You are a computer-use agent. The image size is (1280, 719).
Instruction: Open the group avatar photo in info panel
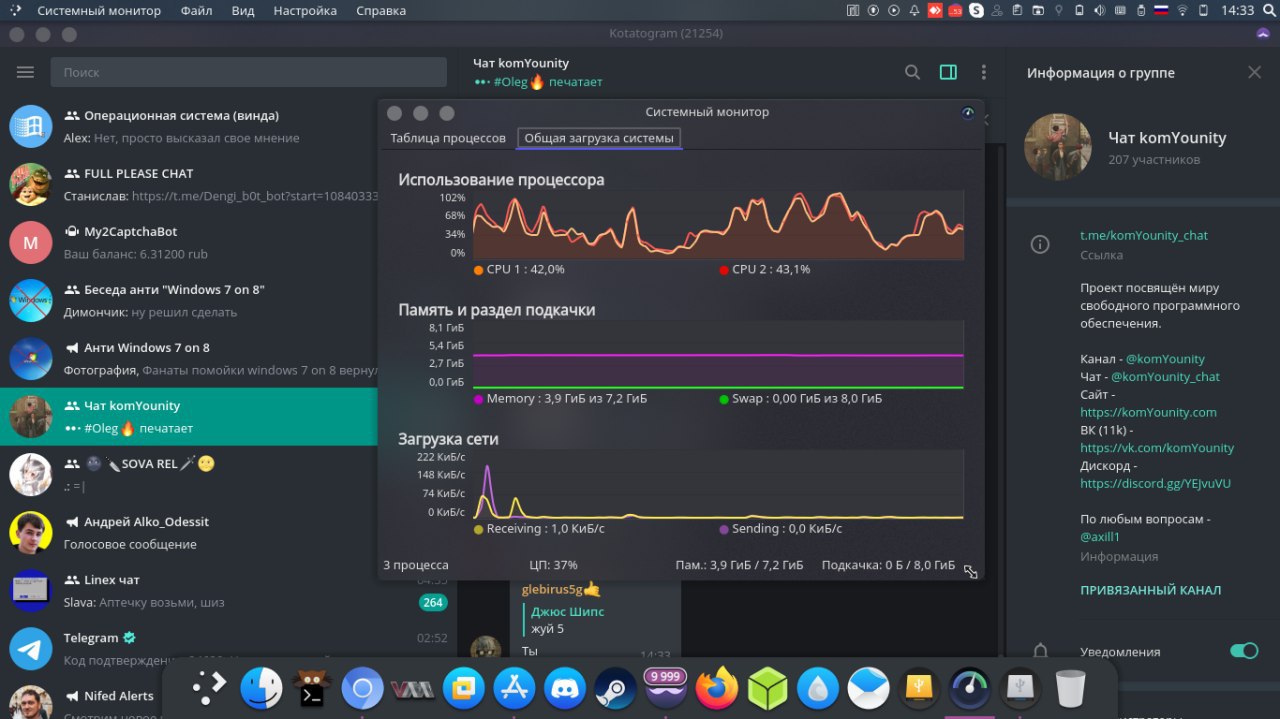tap(1057, 147)
